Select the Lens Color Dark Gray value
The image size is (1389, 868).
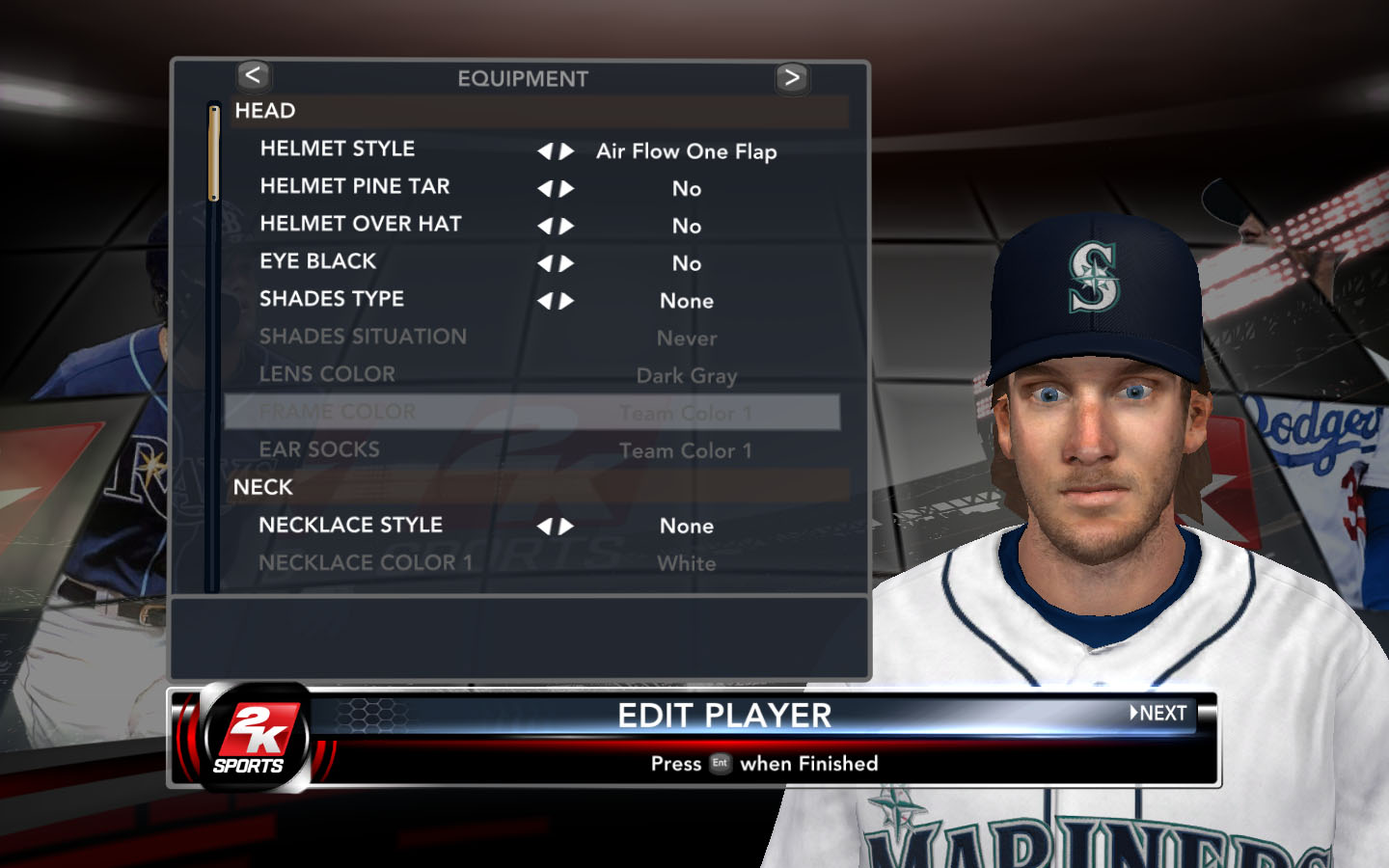click(x=687, y=376)
